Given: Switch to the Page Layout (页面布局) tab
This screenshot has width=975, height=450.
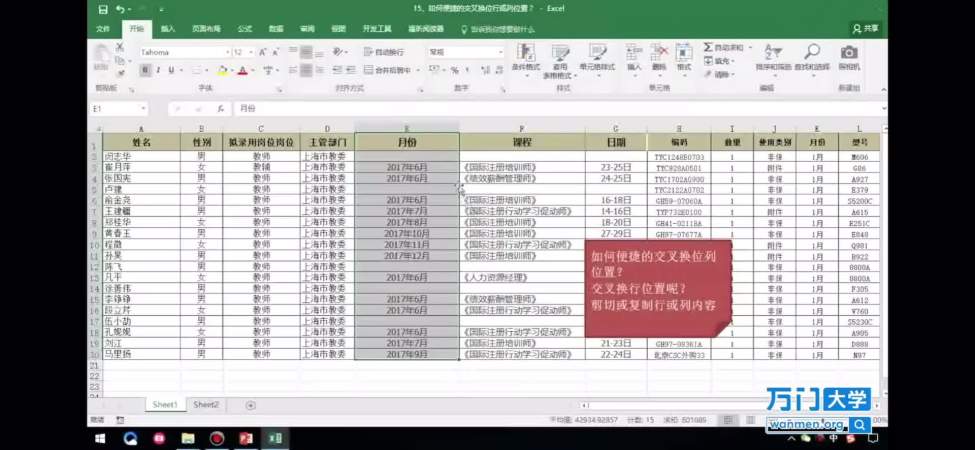Looking at the screenshot, I should click(x=206, y=29).
